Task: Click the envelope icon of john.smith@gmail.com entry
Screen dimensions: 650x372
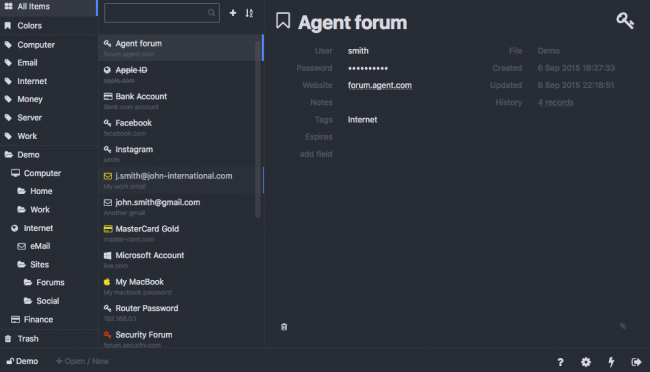Action: pyautogui.click(x=108, y=202)
